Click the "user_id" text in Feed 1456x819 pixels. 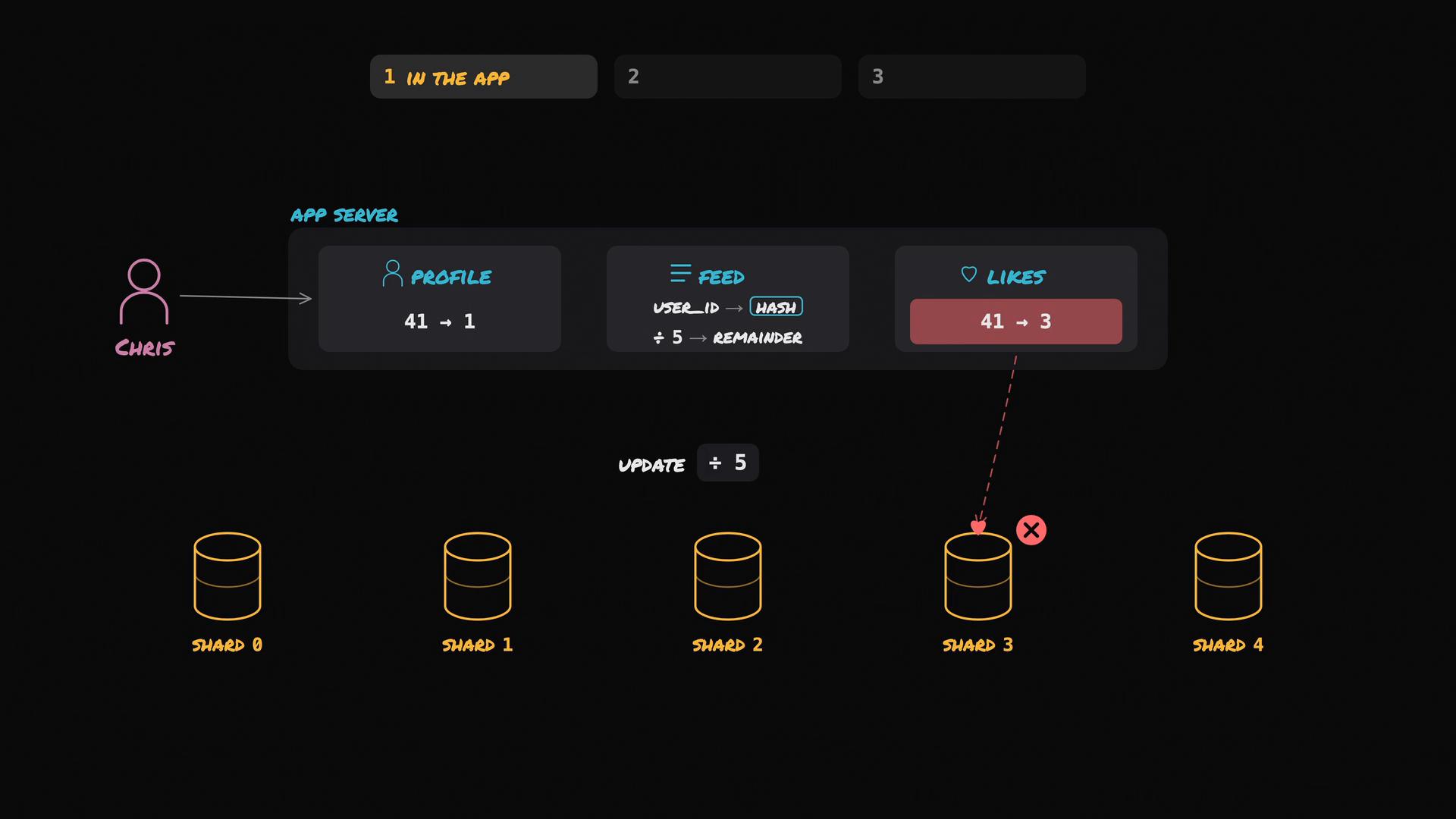coord(686,308)
